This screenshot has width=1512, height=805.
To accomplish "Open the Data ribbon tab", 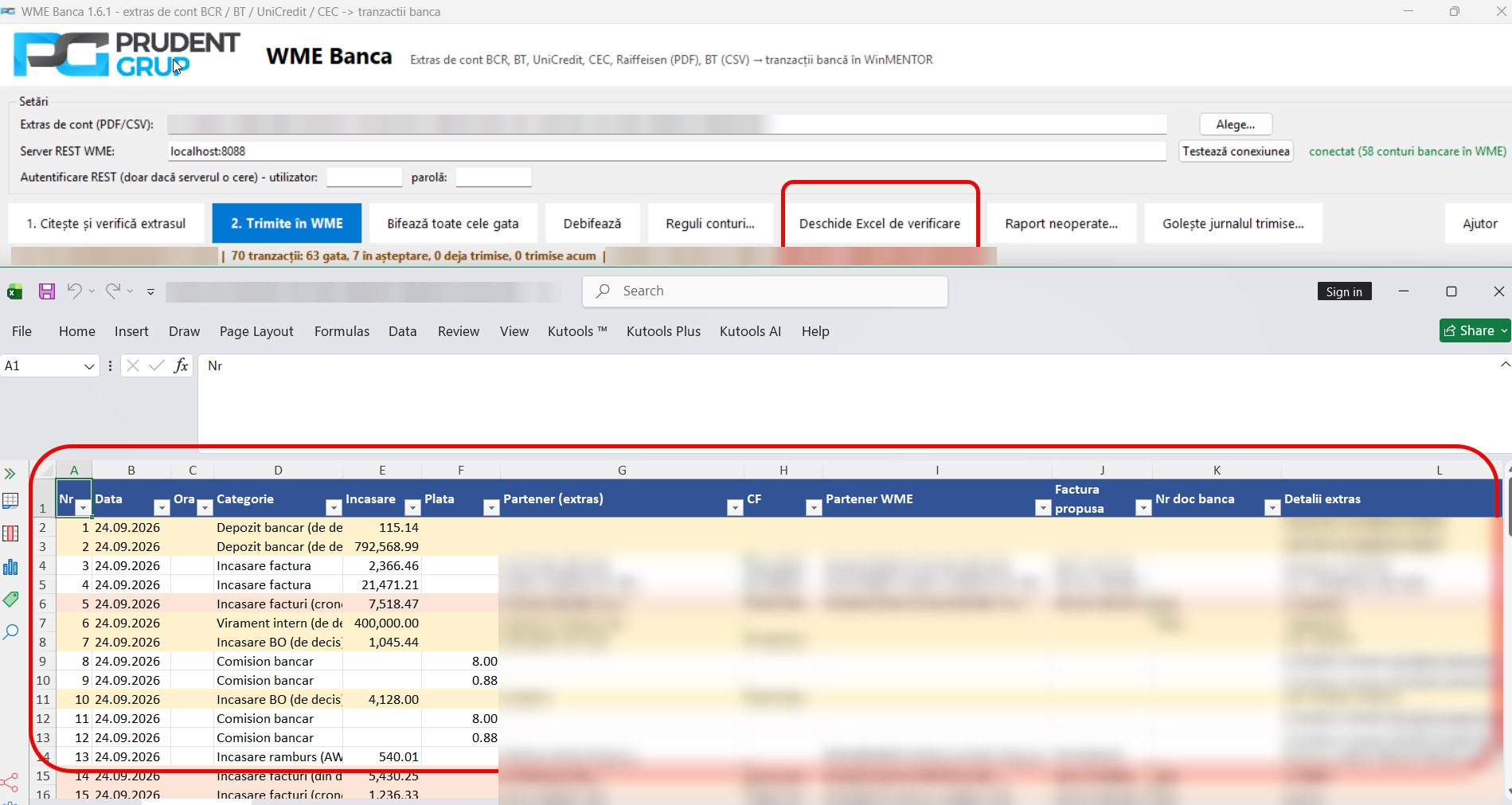I will (402, 331).
